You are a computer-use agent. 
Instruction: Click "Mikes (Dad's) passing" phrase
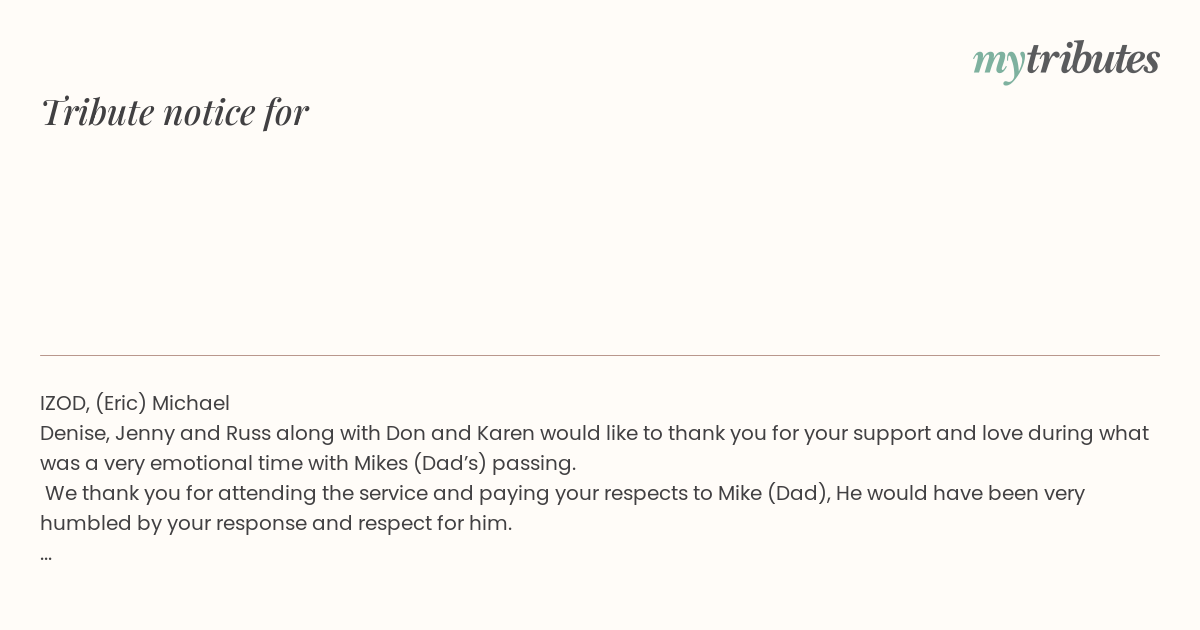(x=465, y=463)
